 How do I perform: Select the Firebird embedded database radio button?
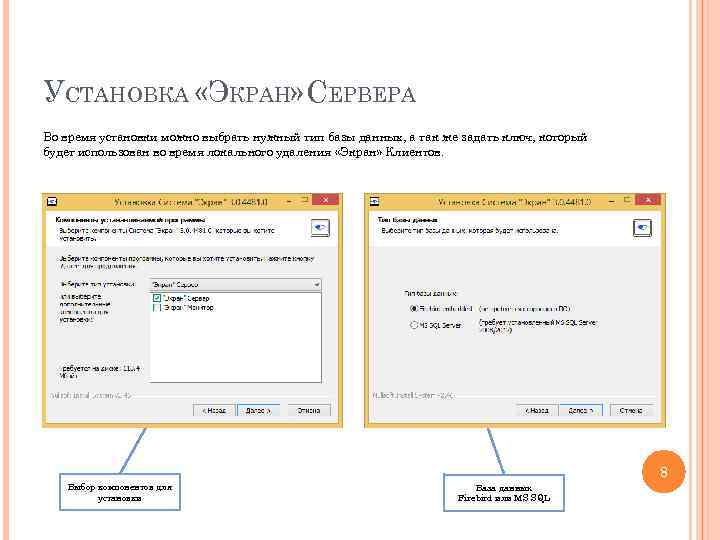click(413, 309)
